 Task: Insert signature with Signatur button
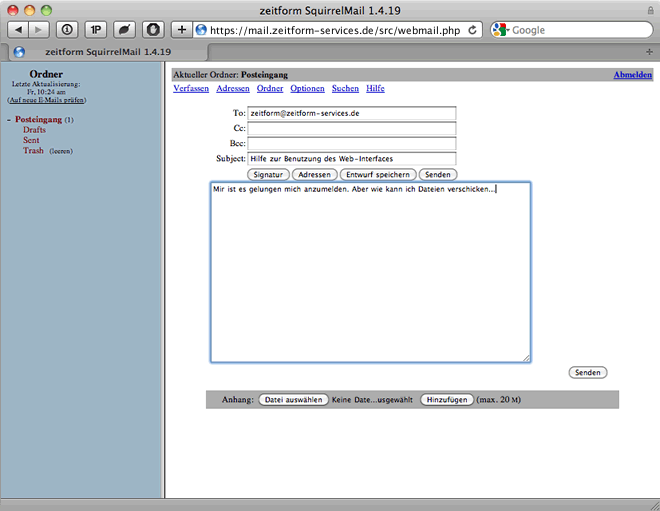tap(268, 175)
